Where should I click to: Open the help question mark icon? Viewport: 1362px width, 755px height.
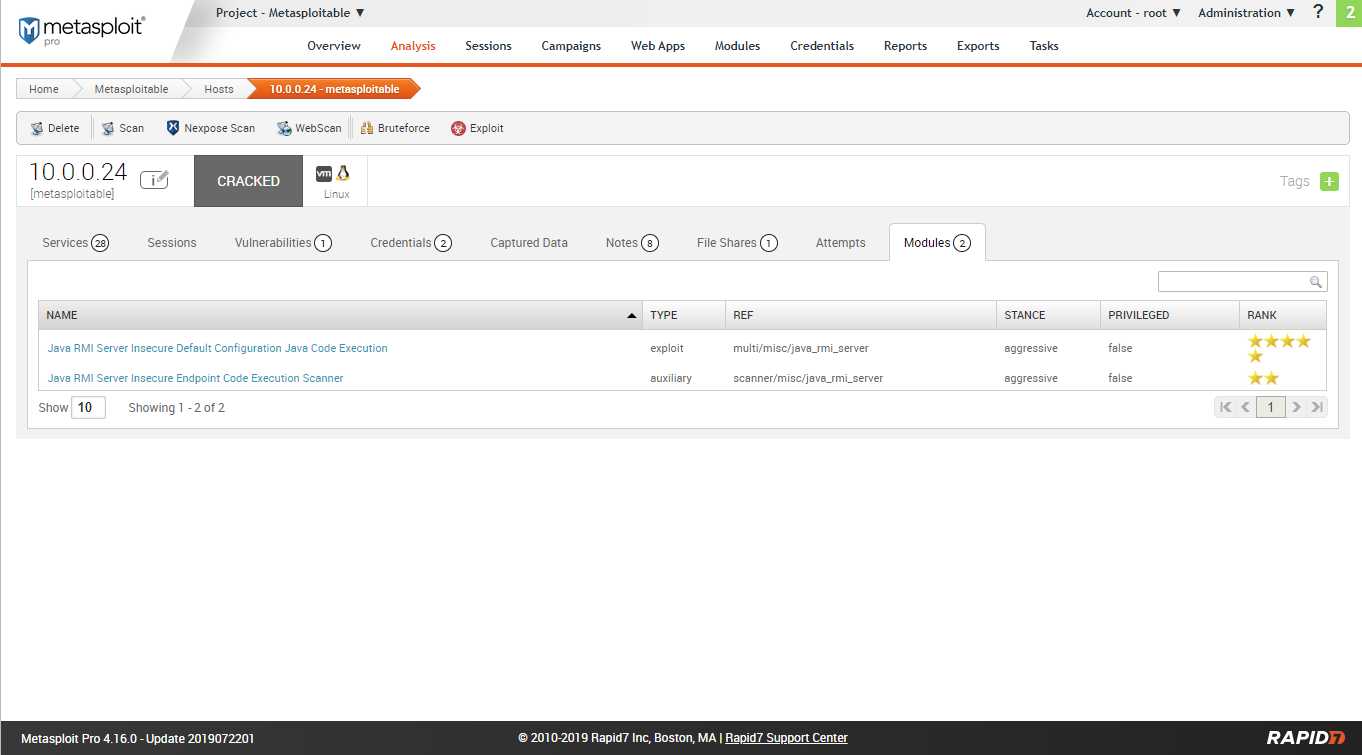[x=1318, y=12]
